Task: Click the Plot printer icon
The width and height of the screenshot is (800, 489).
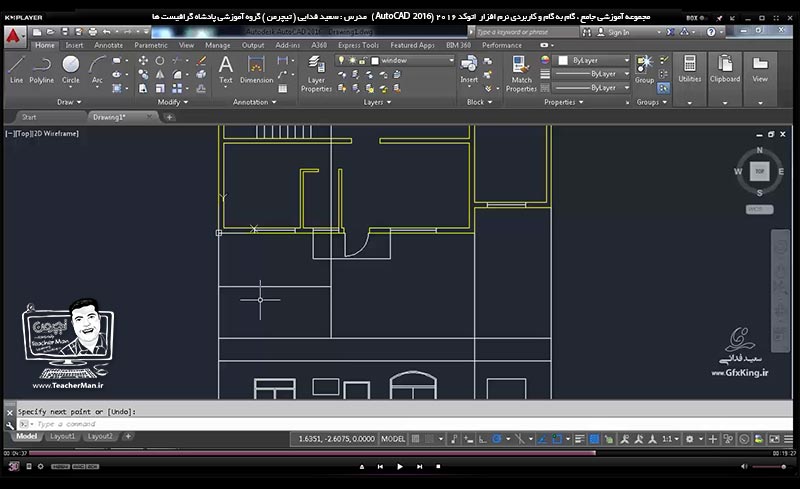Action: click(92, 32)
